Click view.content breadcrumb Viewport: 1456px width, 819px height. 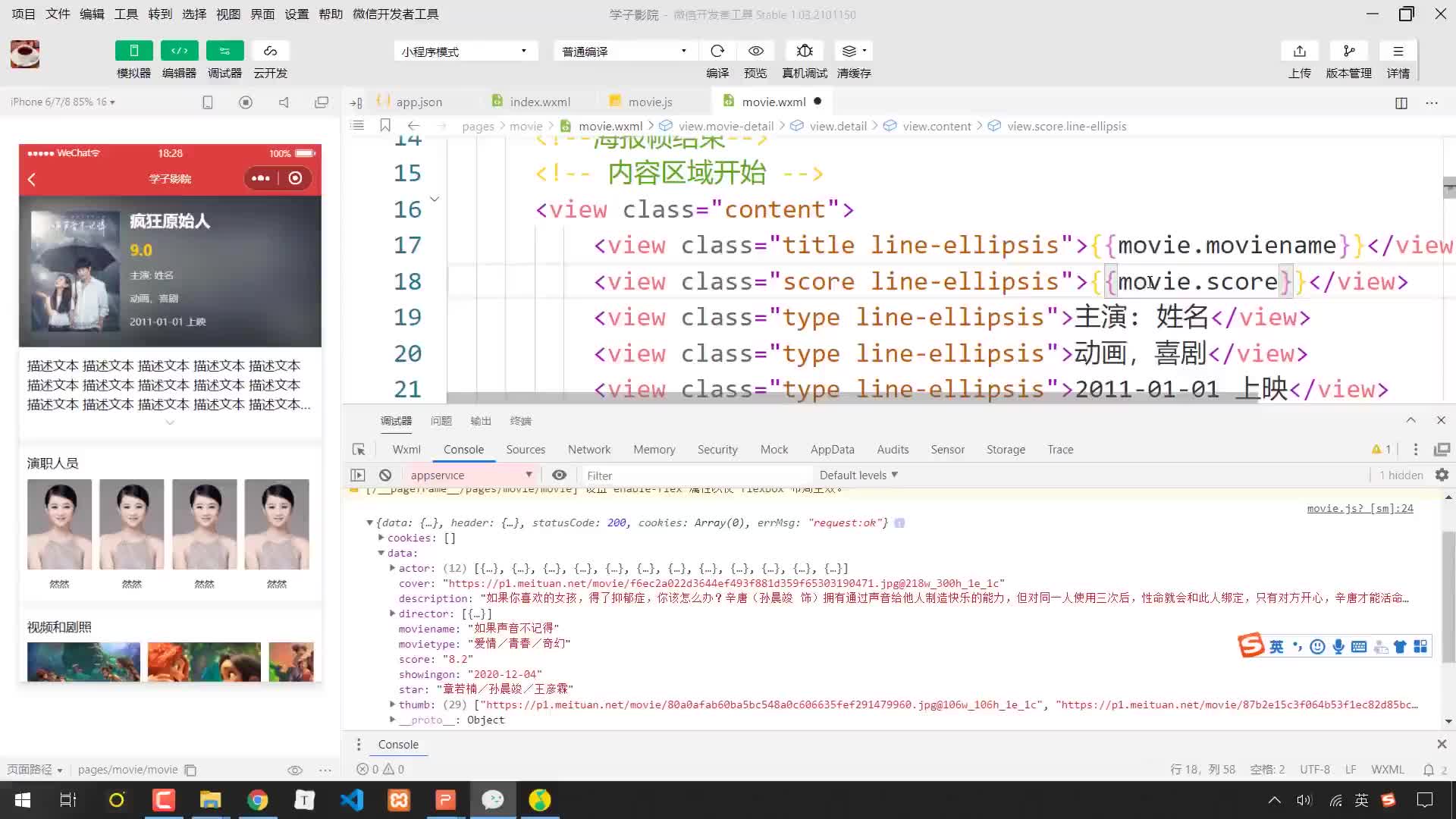pyautogui.click(x=937, y=126)
